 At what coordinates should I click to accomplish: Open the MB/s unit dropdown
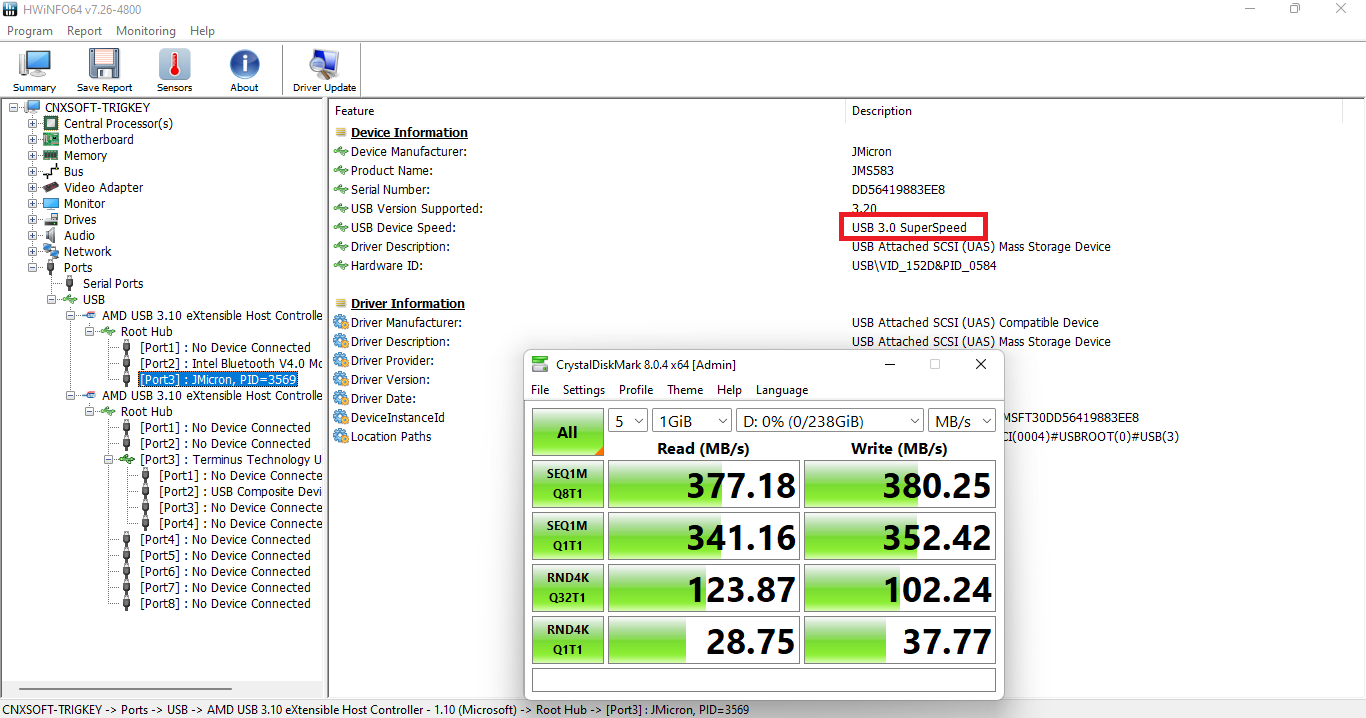pos(962,421)
